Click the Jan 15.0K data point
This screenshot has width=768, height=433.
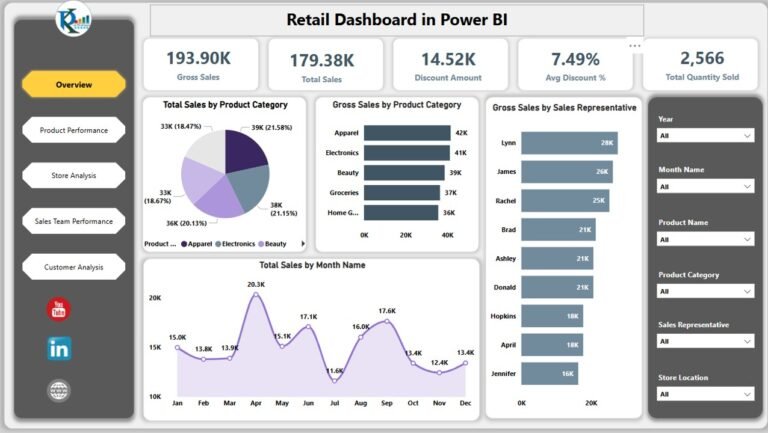[177, 347]
